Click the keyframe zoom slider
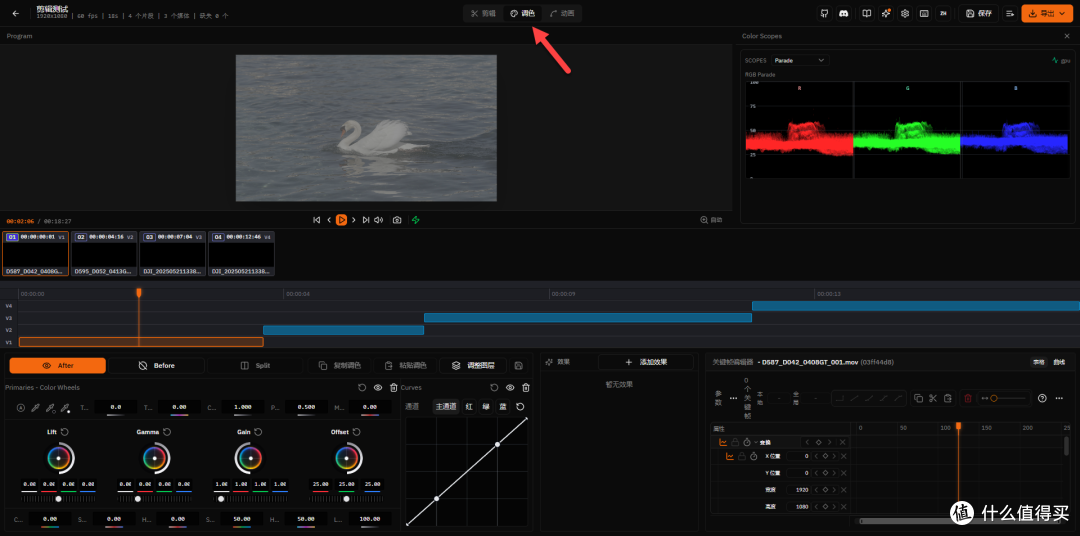 [x=1006, y=398]
